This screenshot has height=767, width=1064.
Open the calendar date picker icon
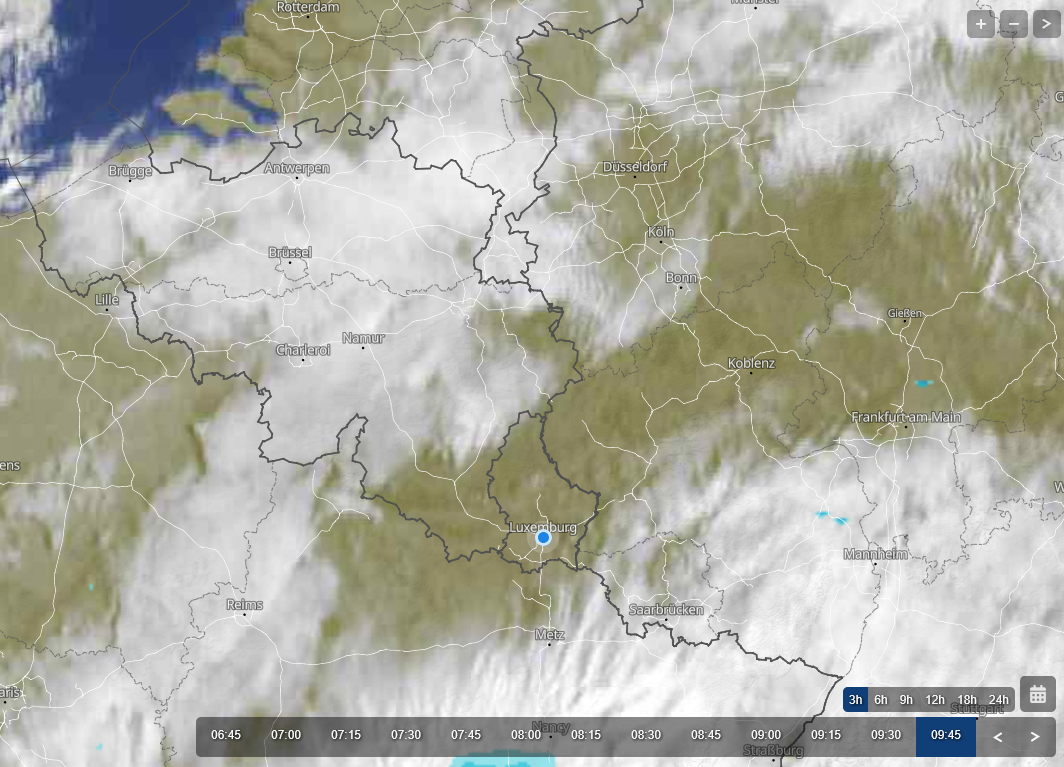(1038, 694)
